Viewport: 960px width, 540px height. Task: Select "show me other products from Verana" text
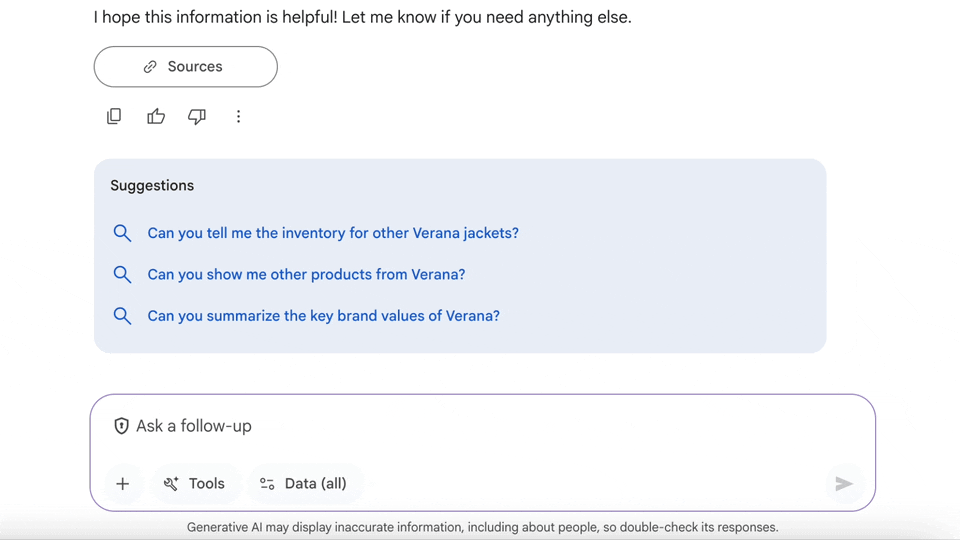point(306,274)
